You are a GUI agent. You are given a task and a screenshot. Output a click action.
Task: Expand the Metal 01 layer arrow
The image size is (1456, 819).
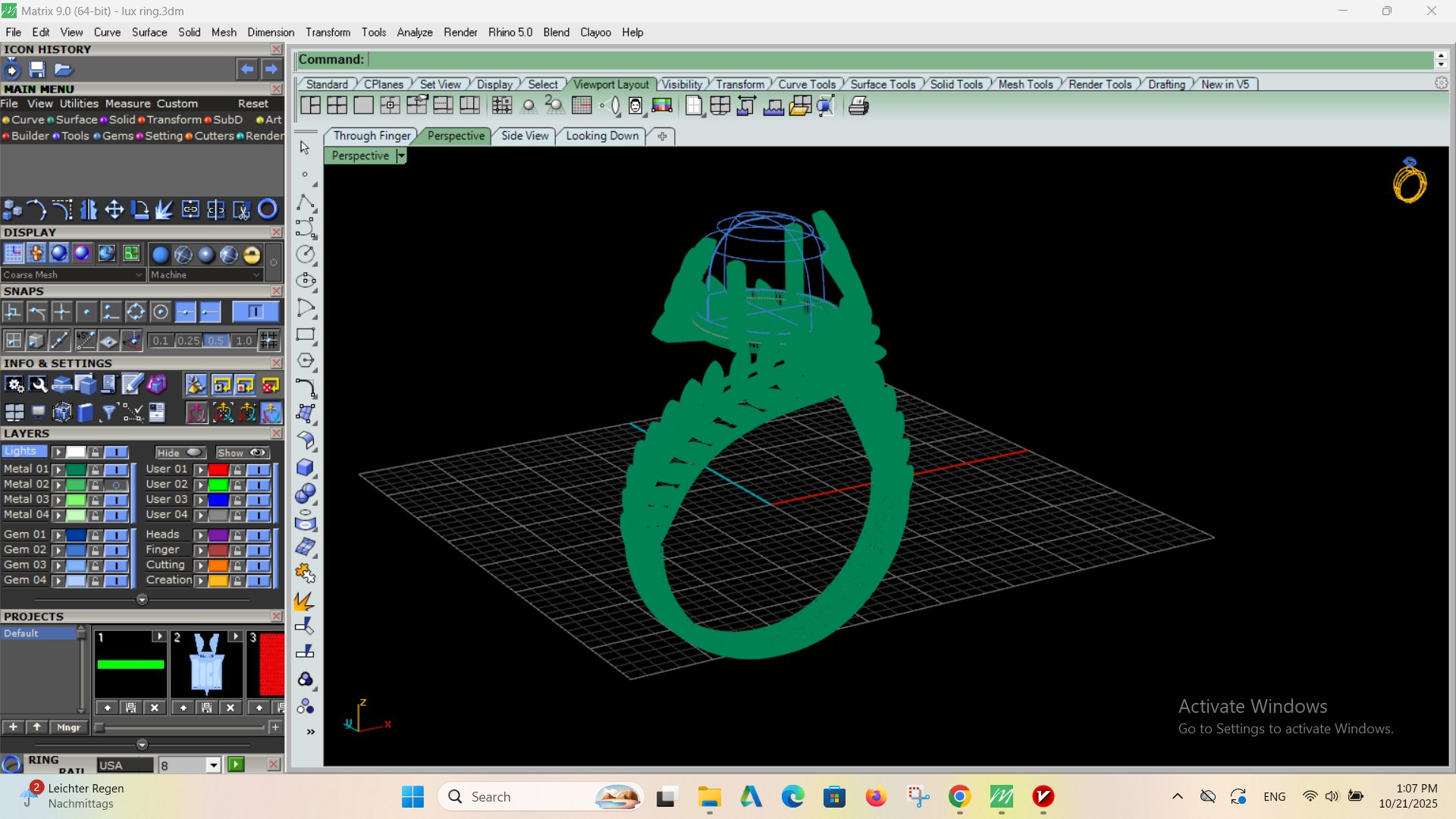(x=58, y=470)
